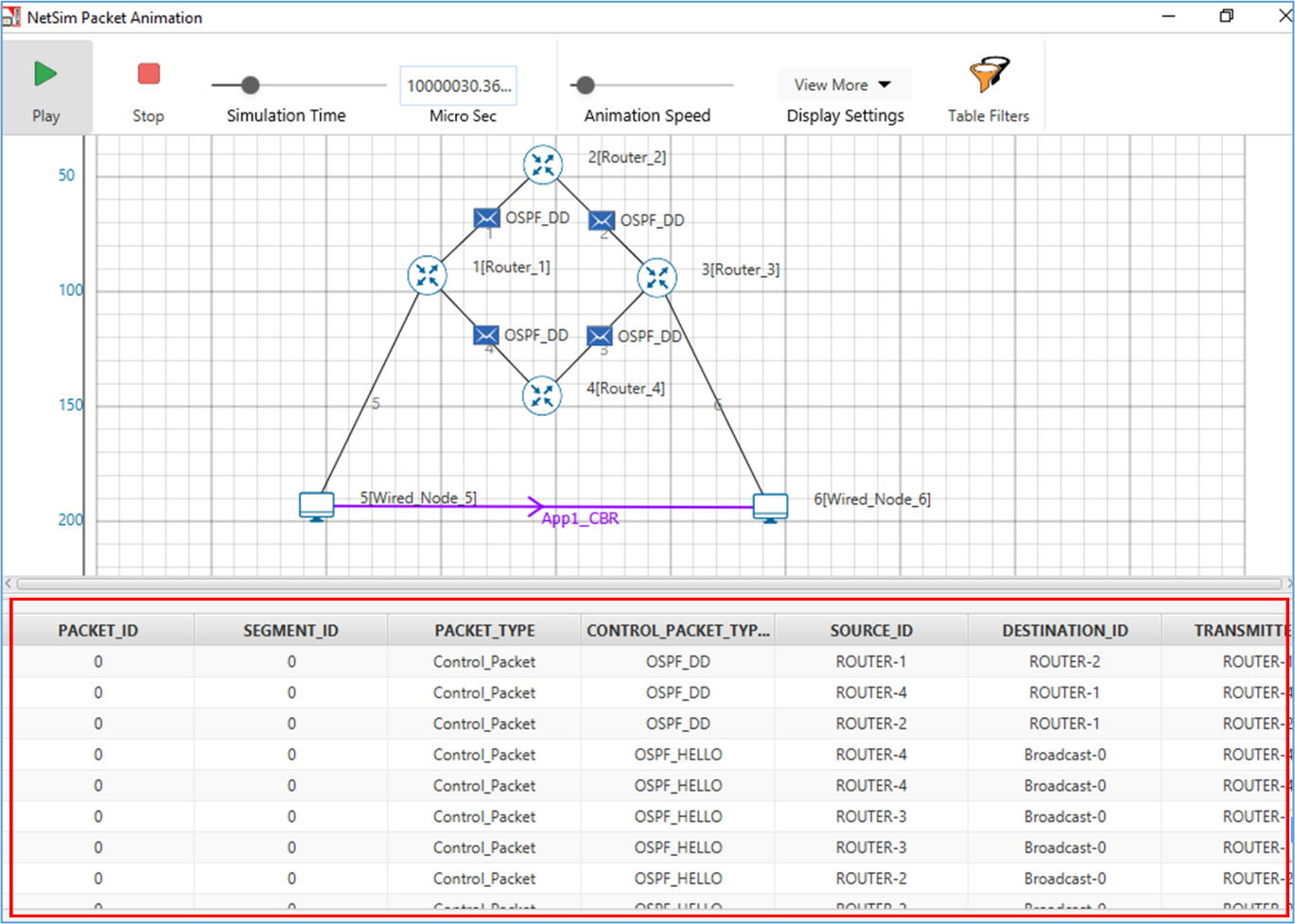This screenshot has height=924, width=1295.
Task: Expand the View More dropdown
Action: coord(844,85)
